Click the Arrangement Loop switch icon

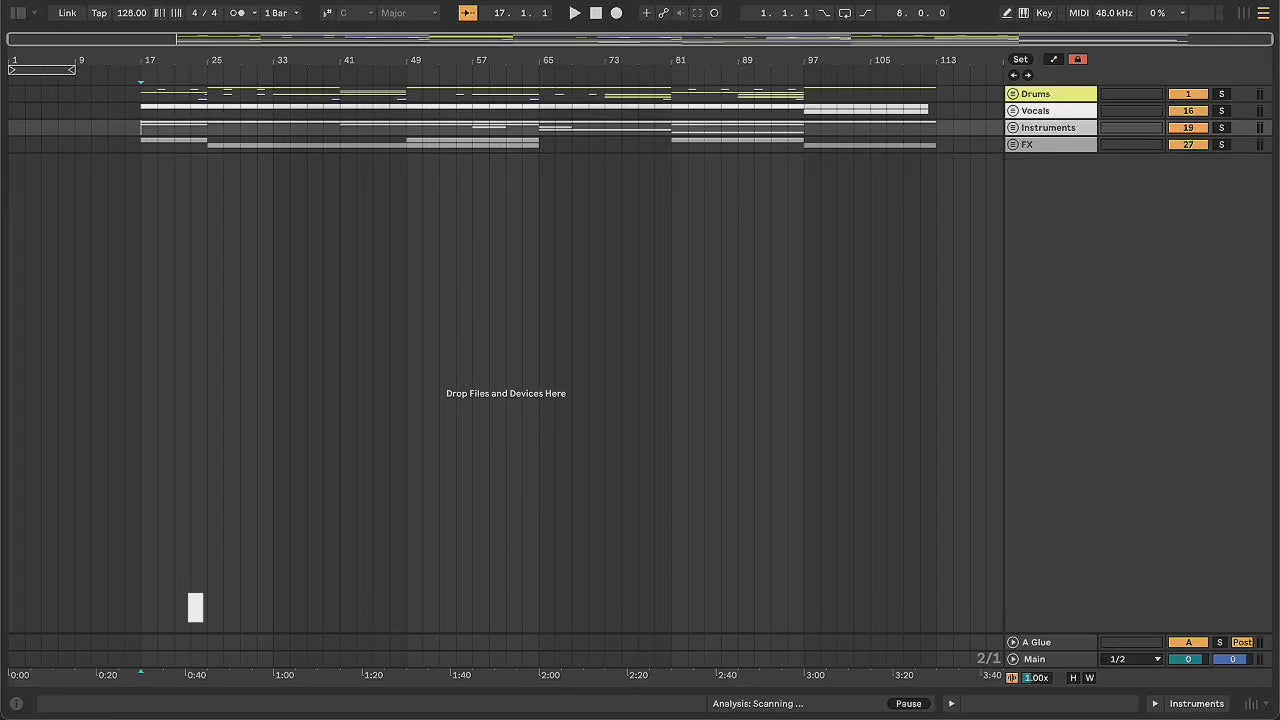click(844, 13)
